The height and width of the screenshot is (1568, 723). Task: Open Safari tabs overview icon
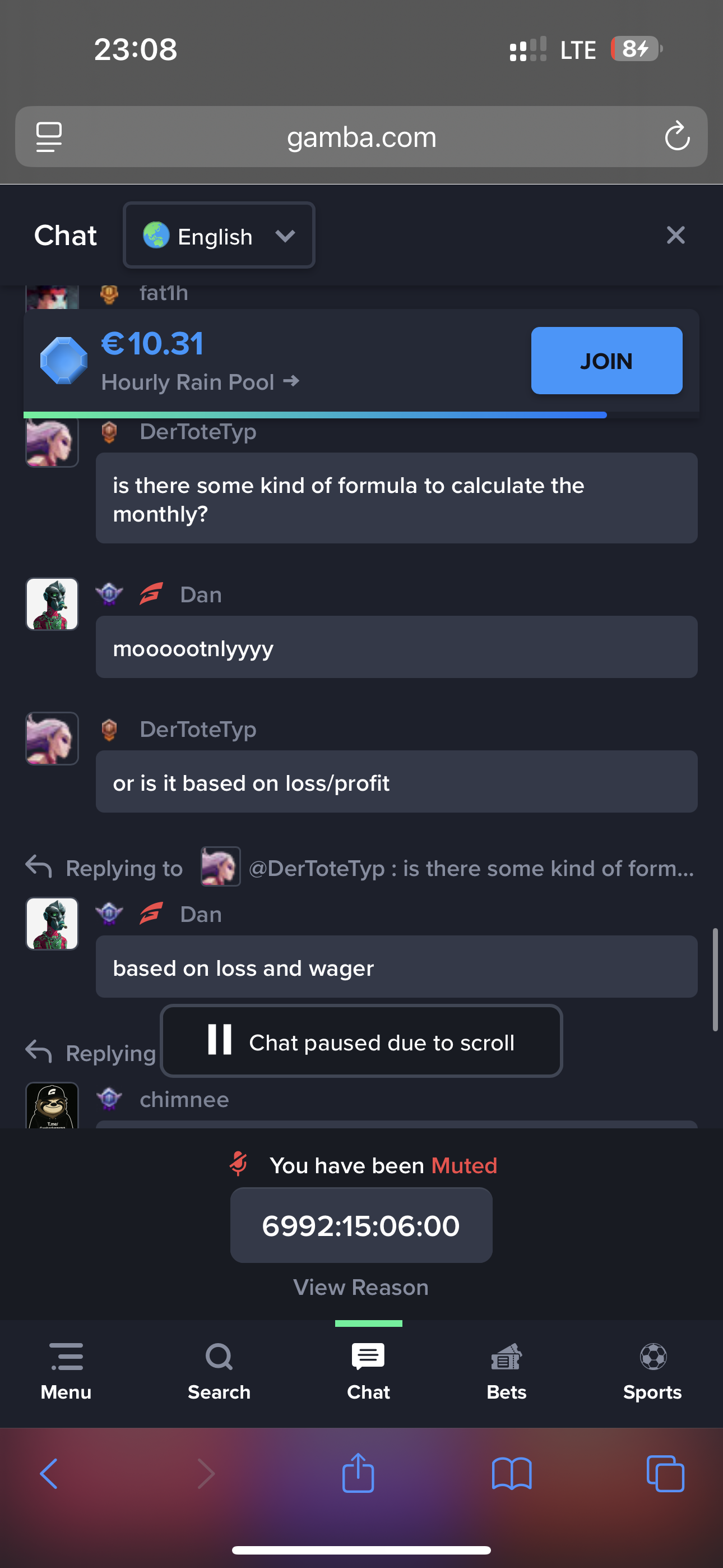click(x=665, y=1474)
